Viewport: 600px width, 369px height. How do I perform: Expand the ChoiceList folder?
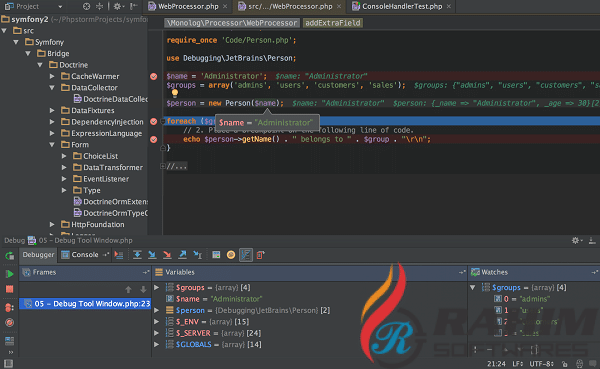pyautogui.click(x=64, y=156)
